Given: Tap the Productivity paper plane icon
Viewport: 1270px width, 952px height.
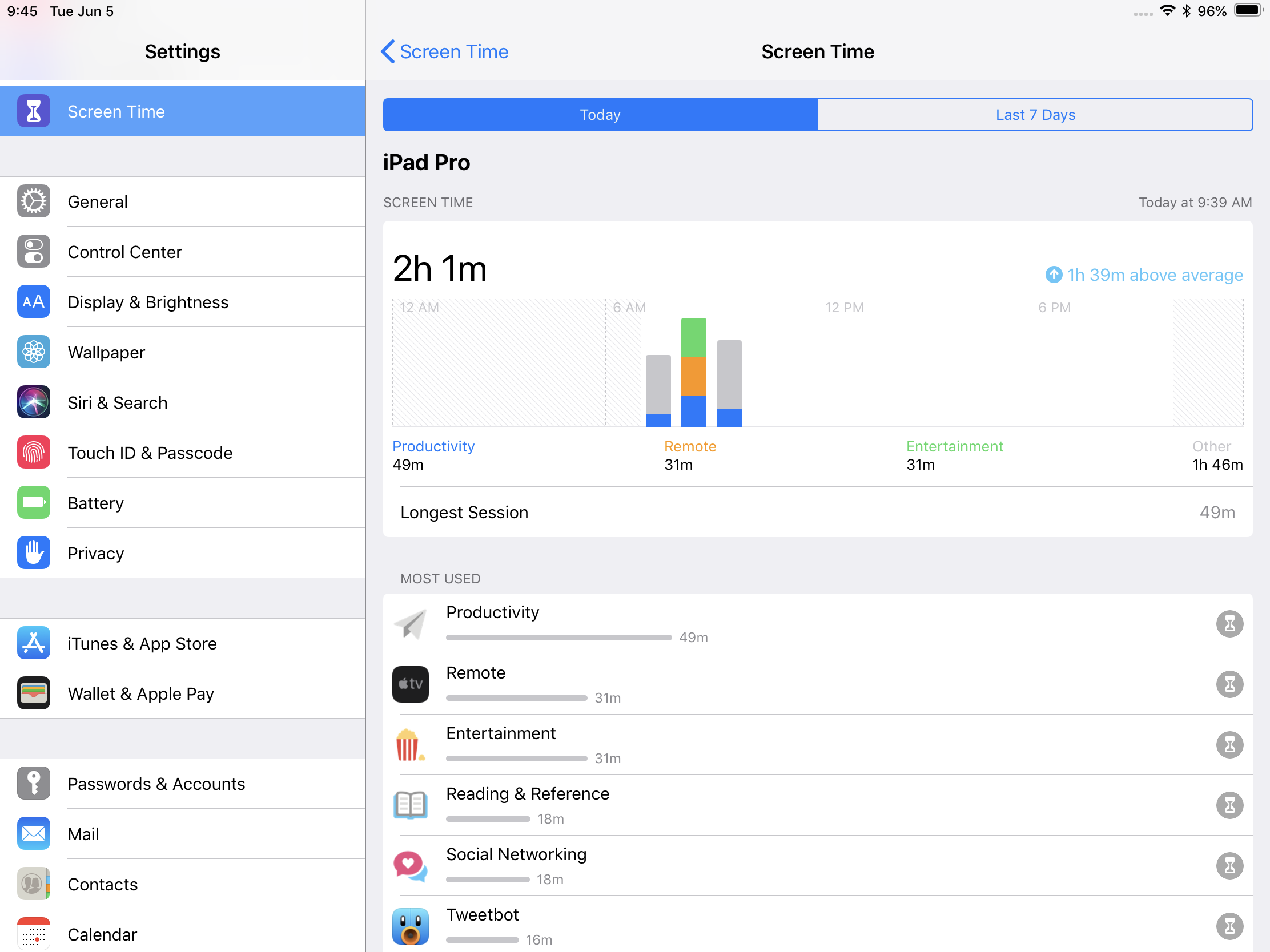Looking at the screenshot, I should (411, 624).
